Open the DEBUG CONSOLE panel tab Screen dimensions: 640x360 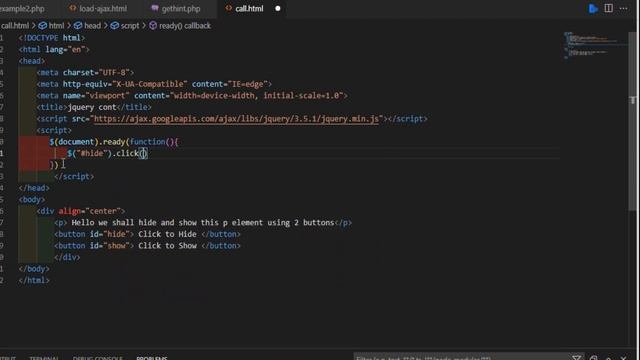point(98,358)
